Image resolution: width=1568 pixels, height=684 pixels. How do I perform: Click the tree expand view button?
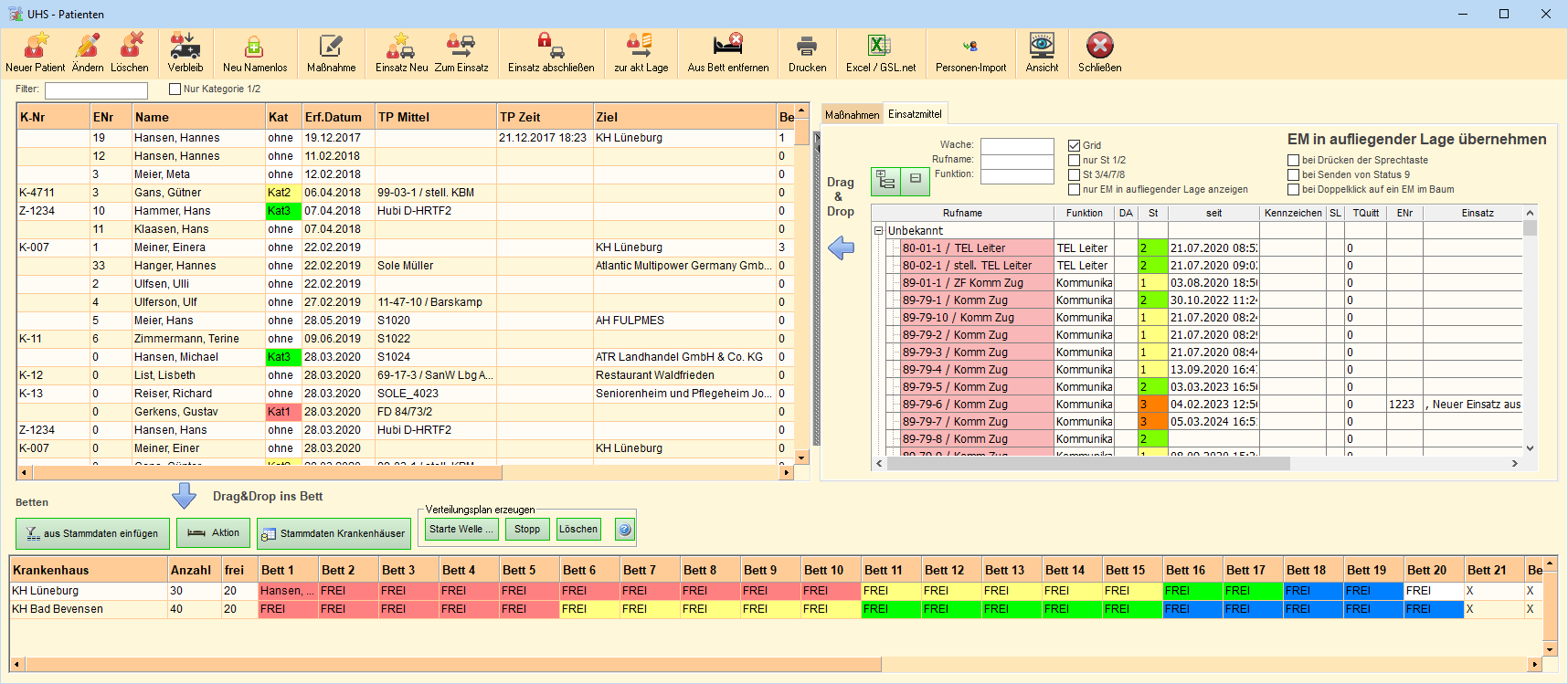[886, 181]
